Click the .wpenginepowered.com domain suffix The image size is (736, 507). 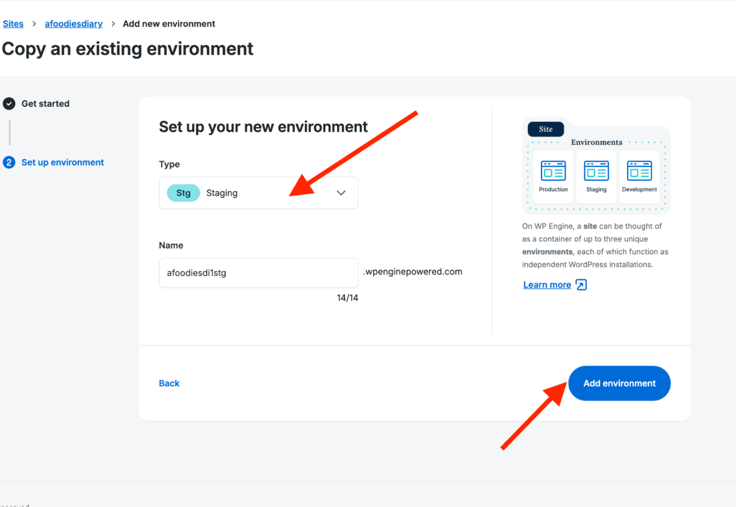coord(413,272)
